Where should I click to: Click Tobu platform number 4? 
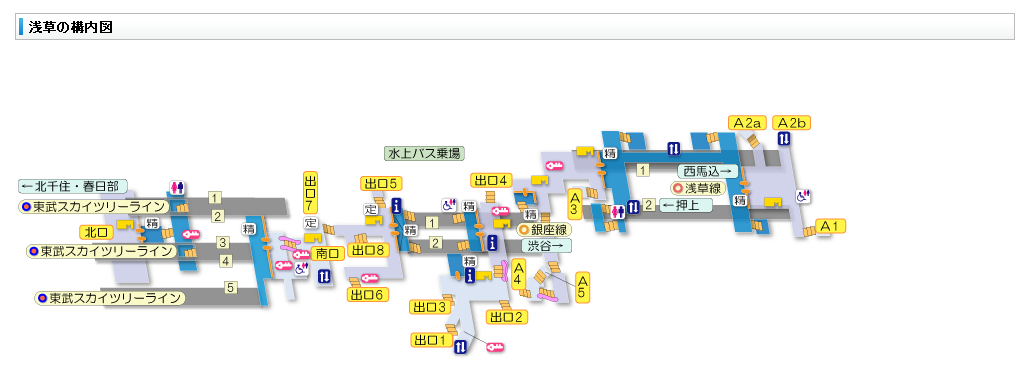226,261
